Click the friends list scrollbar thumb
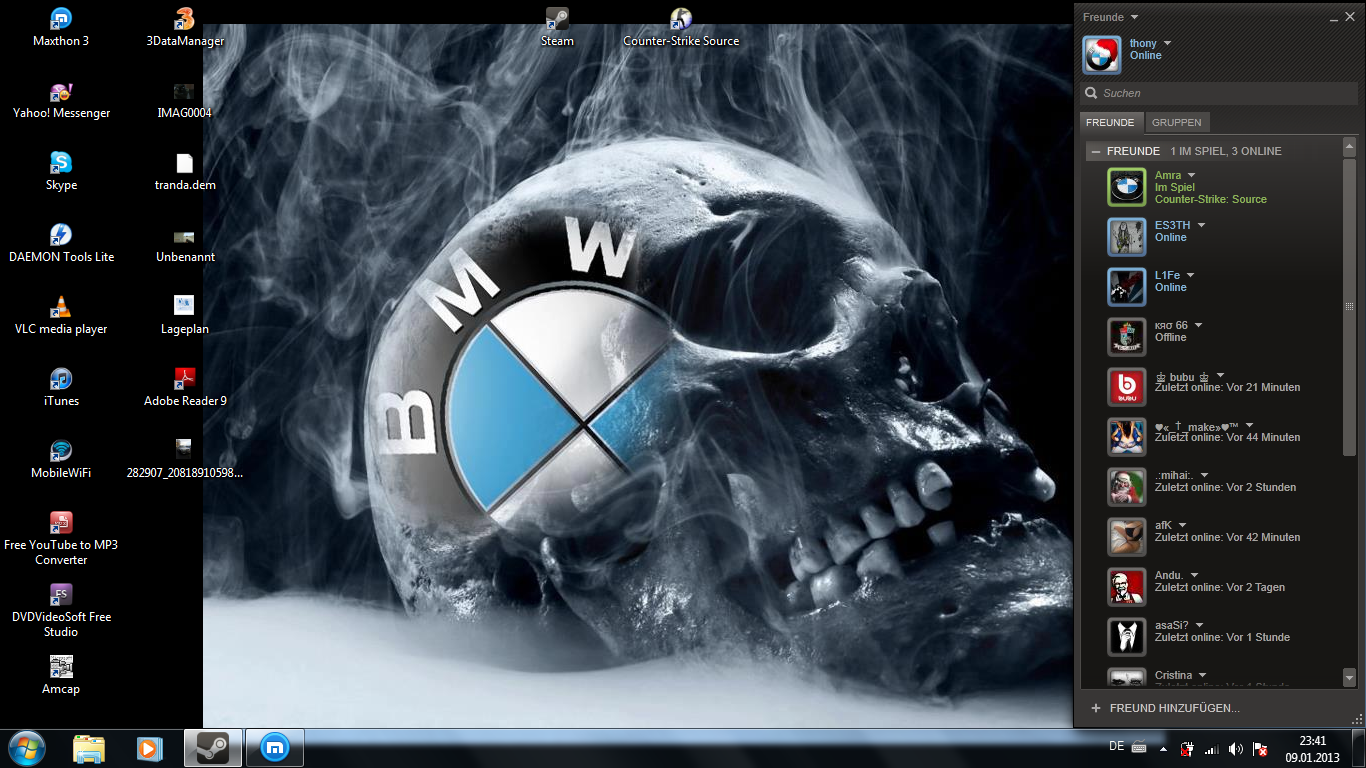 (1349, 306)
